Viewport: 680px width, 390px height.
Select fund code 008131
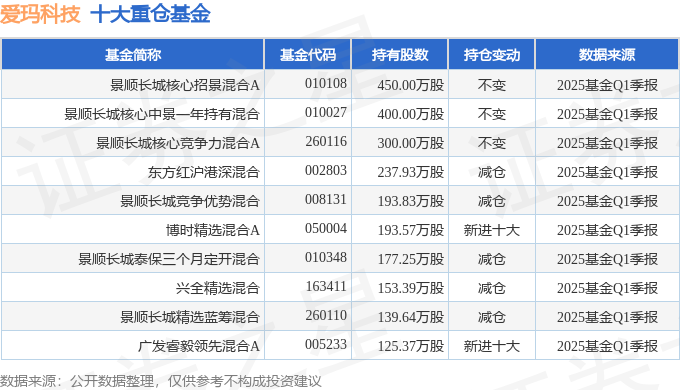tap(326, 200)
